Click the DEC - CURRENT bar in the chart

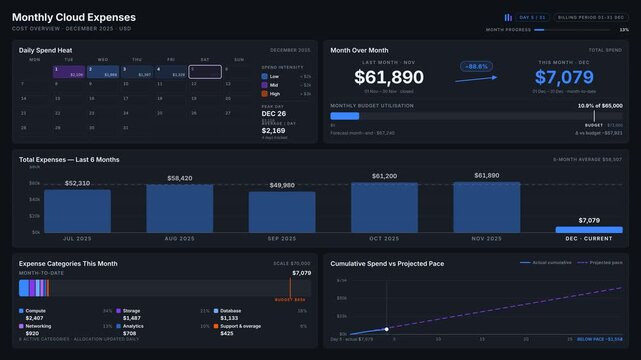pyautogui.click(x=589, y=230)
